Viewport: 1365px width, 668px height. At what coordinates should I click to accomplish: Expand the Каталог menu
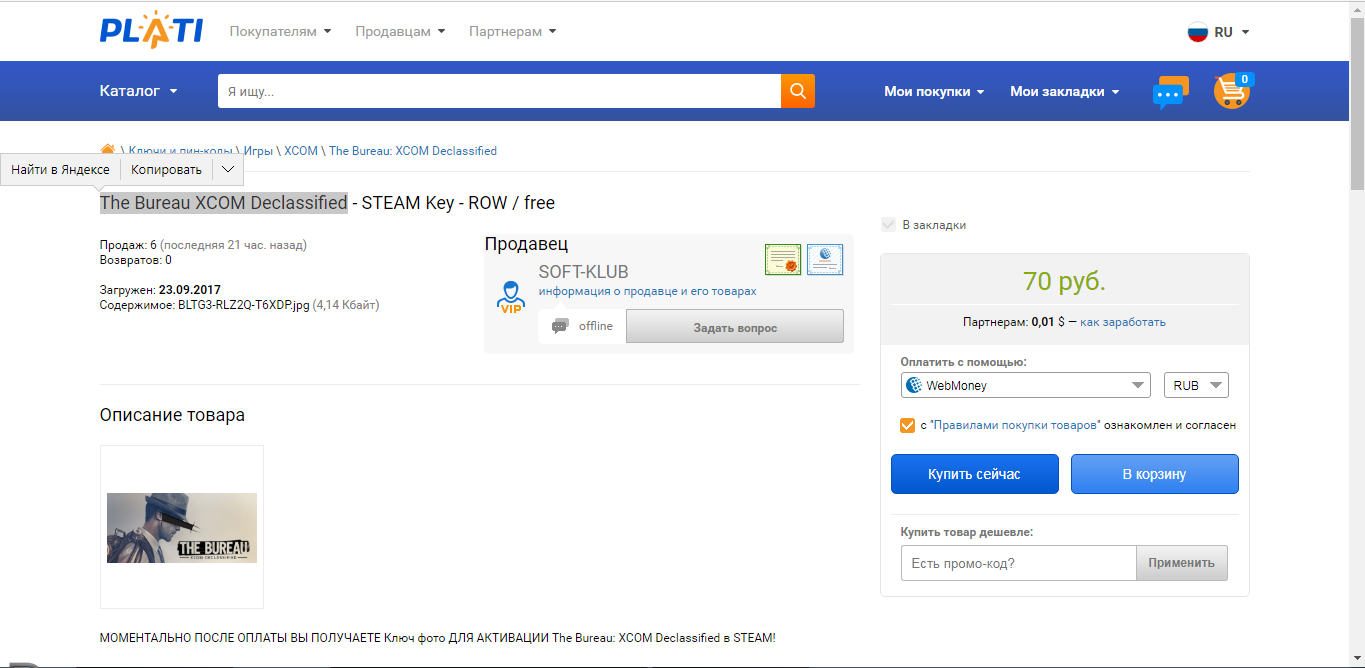pos(139,91)
